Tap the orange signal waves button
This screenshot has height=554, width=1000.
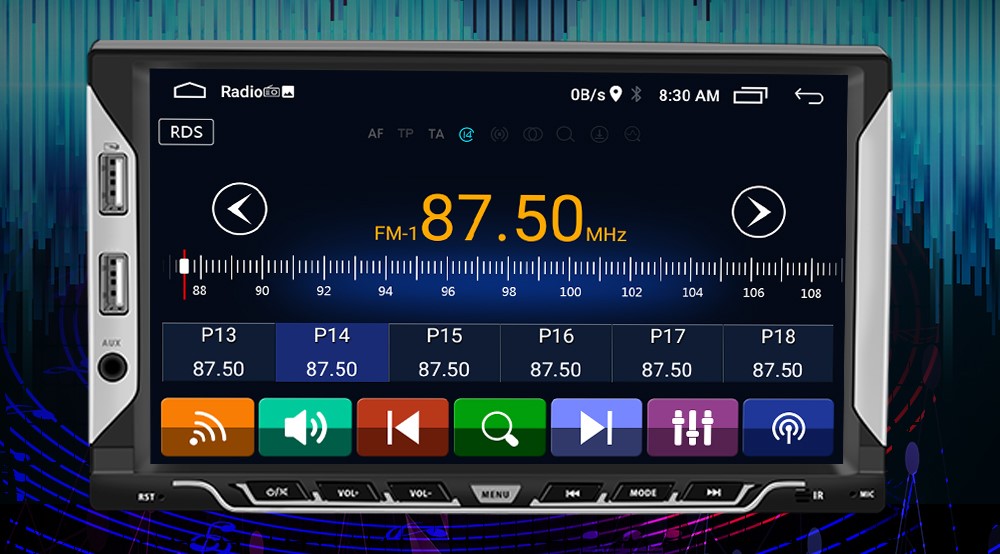207,426
